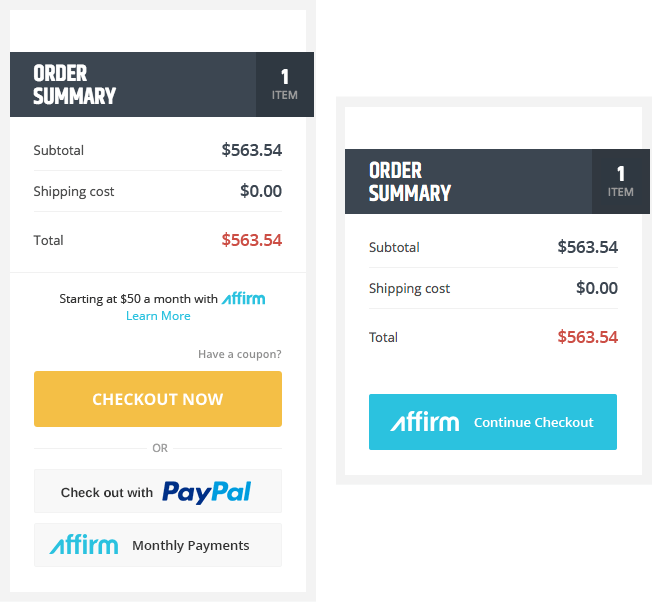The image size is (652, 602).
Task: Click the 1 Item badge above Checkout Now
Action: [x=285, y=84]
